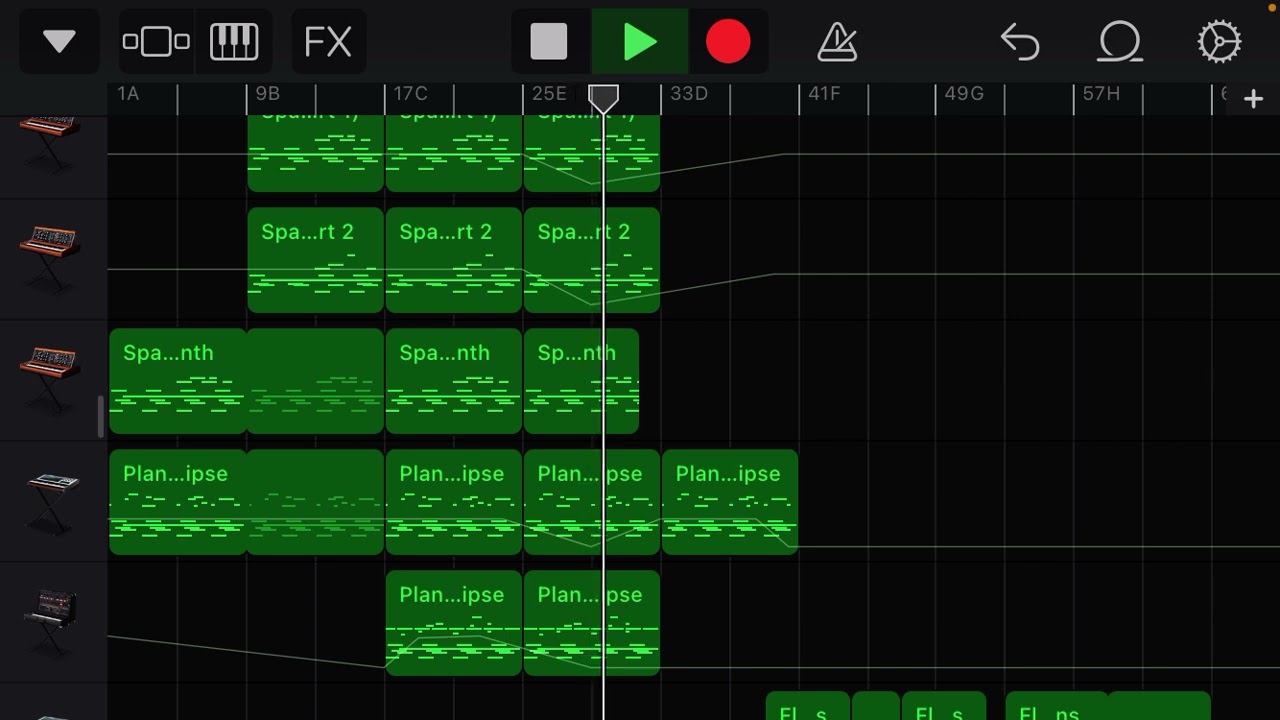Open the Loop Browser
Viewport: 1280px width, 720px height.
[x=1120, y=42]
